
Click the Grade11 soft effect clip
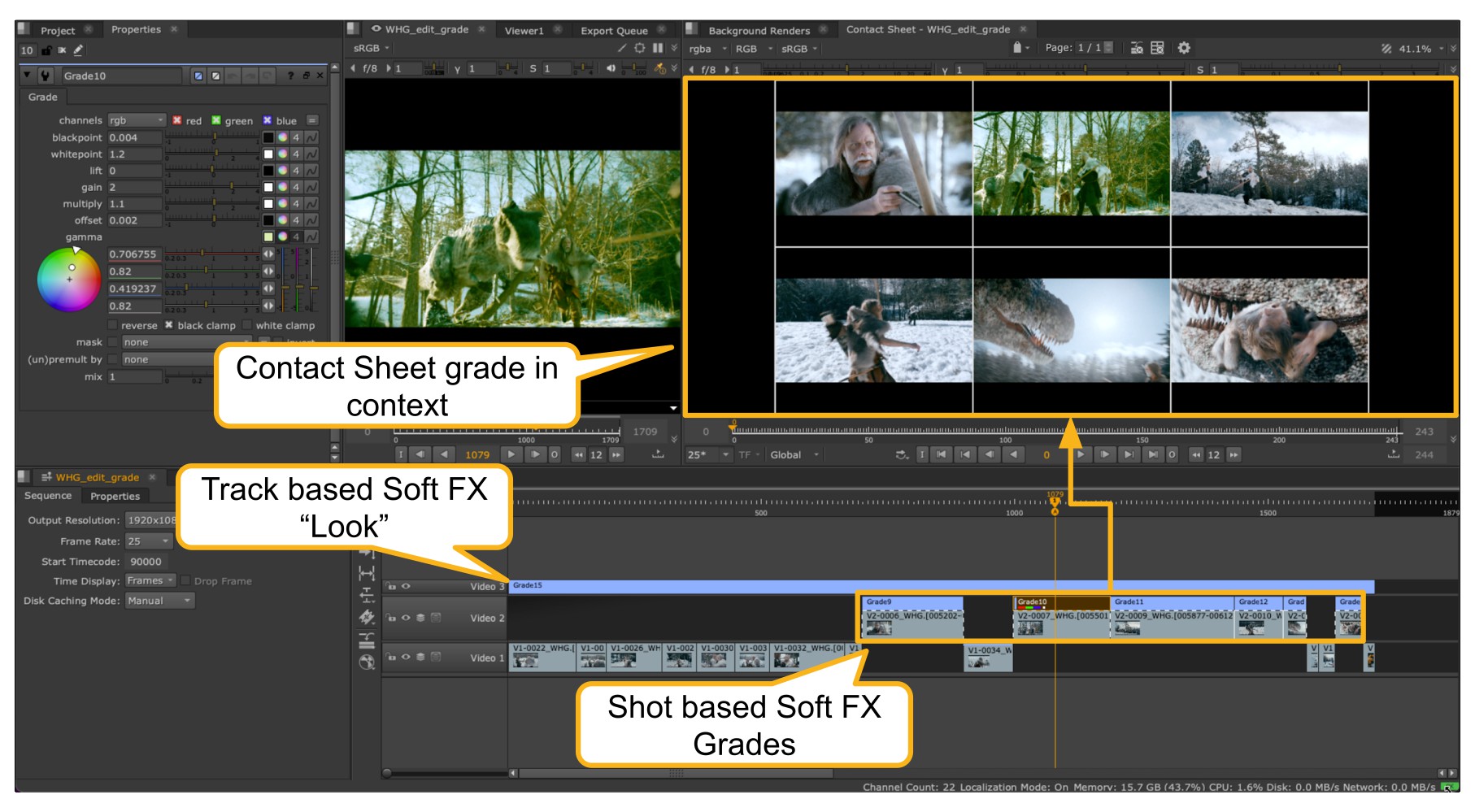coord(1171,602)
